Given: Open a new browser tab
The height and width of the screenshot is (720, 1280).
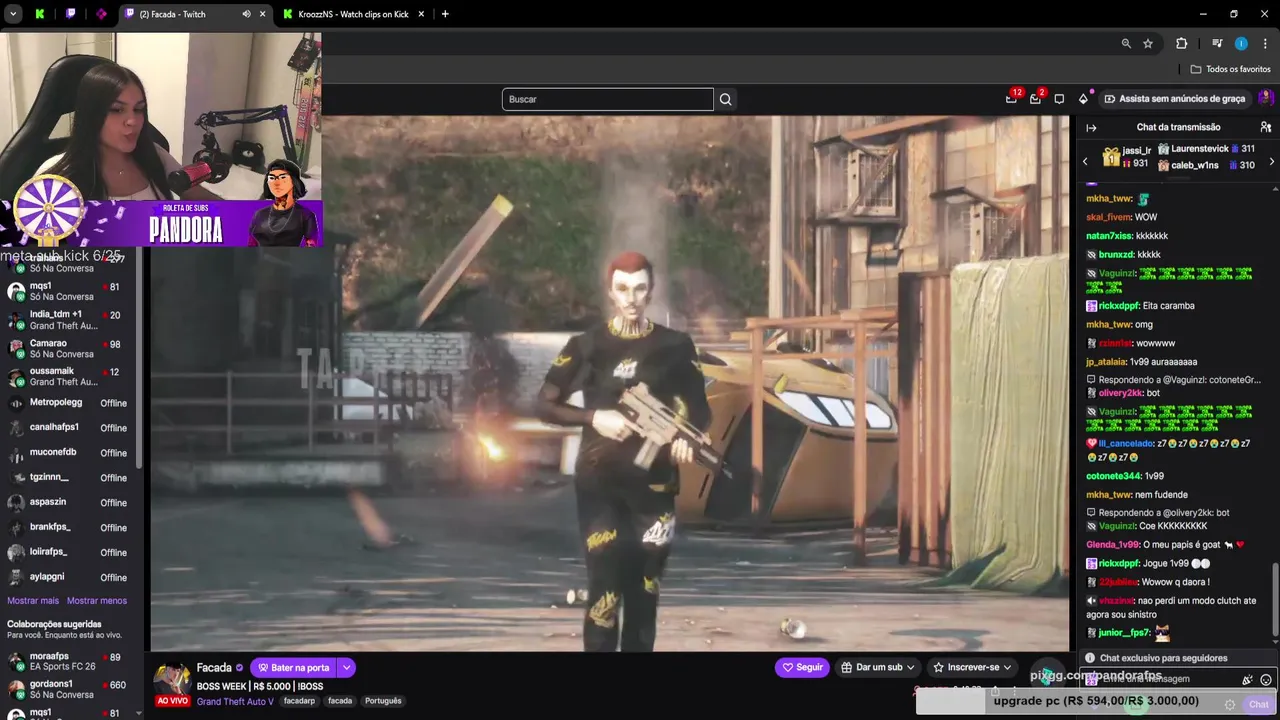Looking at the screenshot, I should [x=445, y=14].
